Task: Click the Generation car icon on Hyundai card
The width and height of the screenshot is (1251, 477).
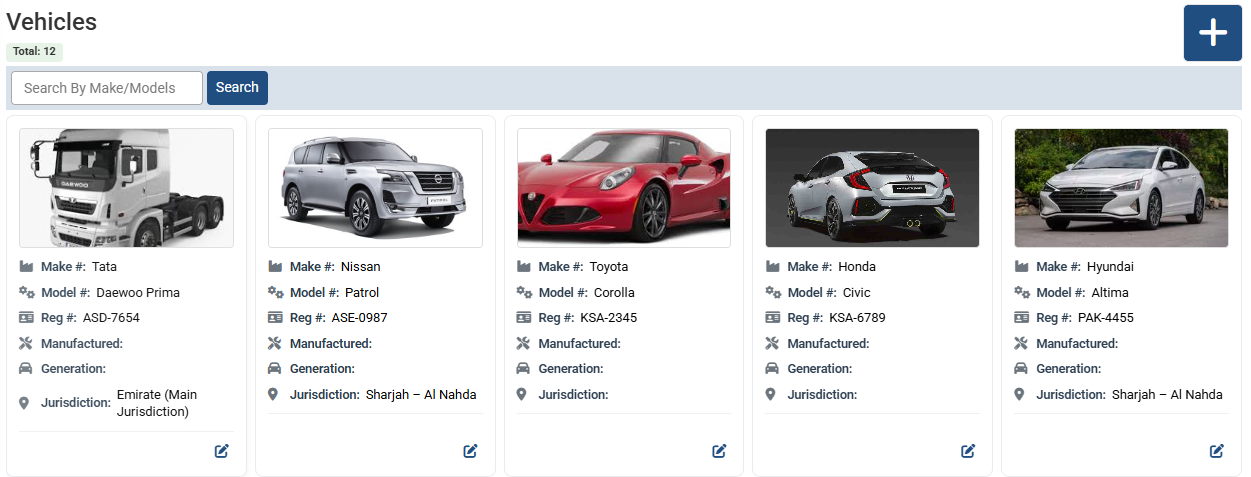Action: pyautogui.click(x=1021, y=369)
